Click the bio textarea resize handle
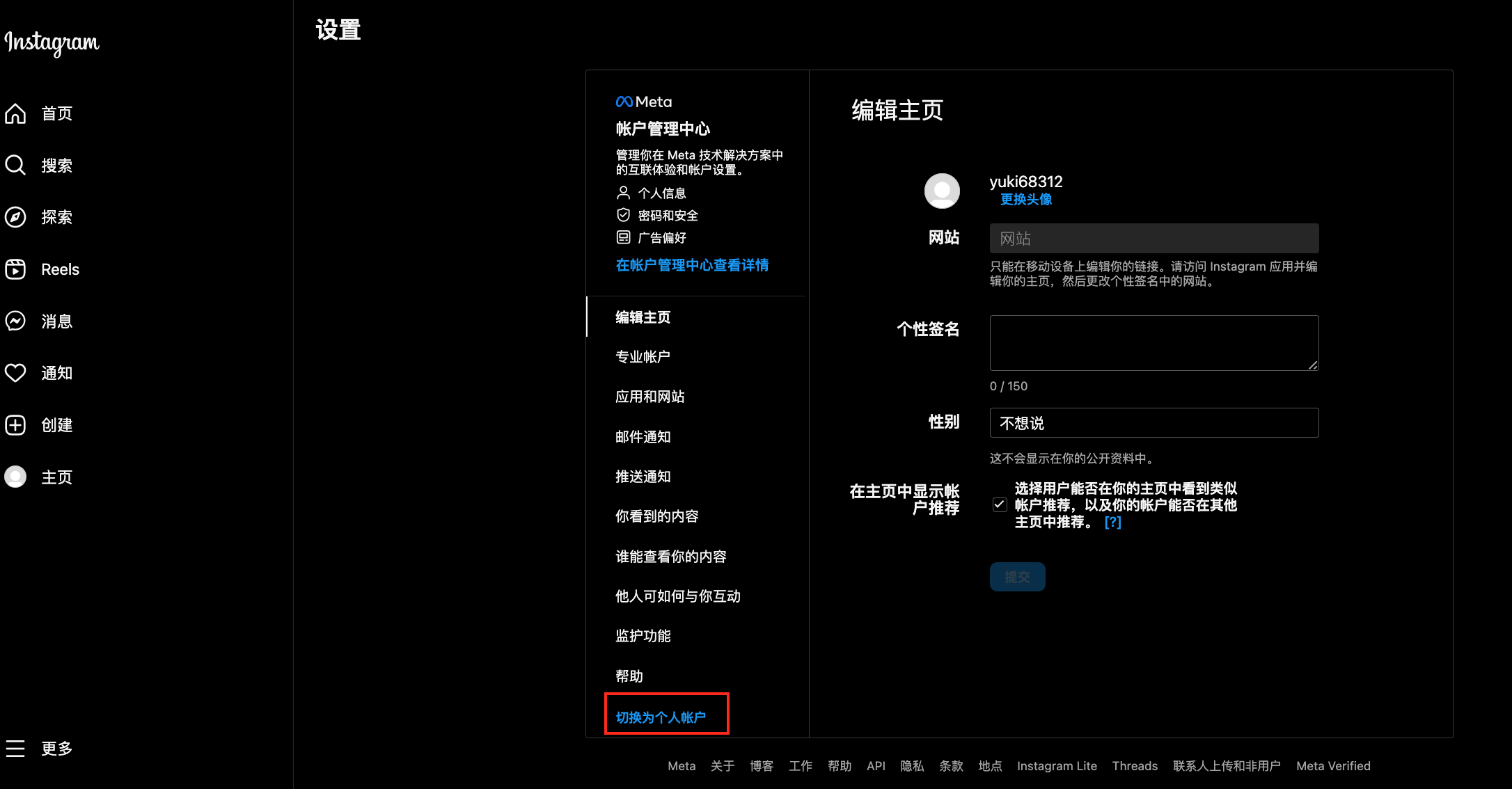 point(1313,365)
